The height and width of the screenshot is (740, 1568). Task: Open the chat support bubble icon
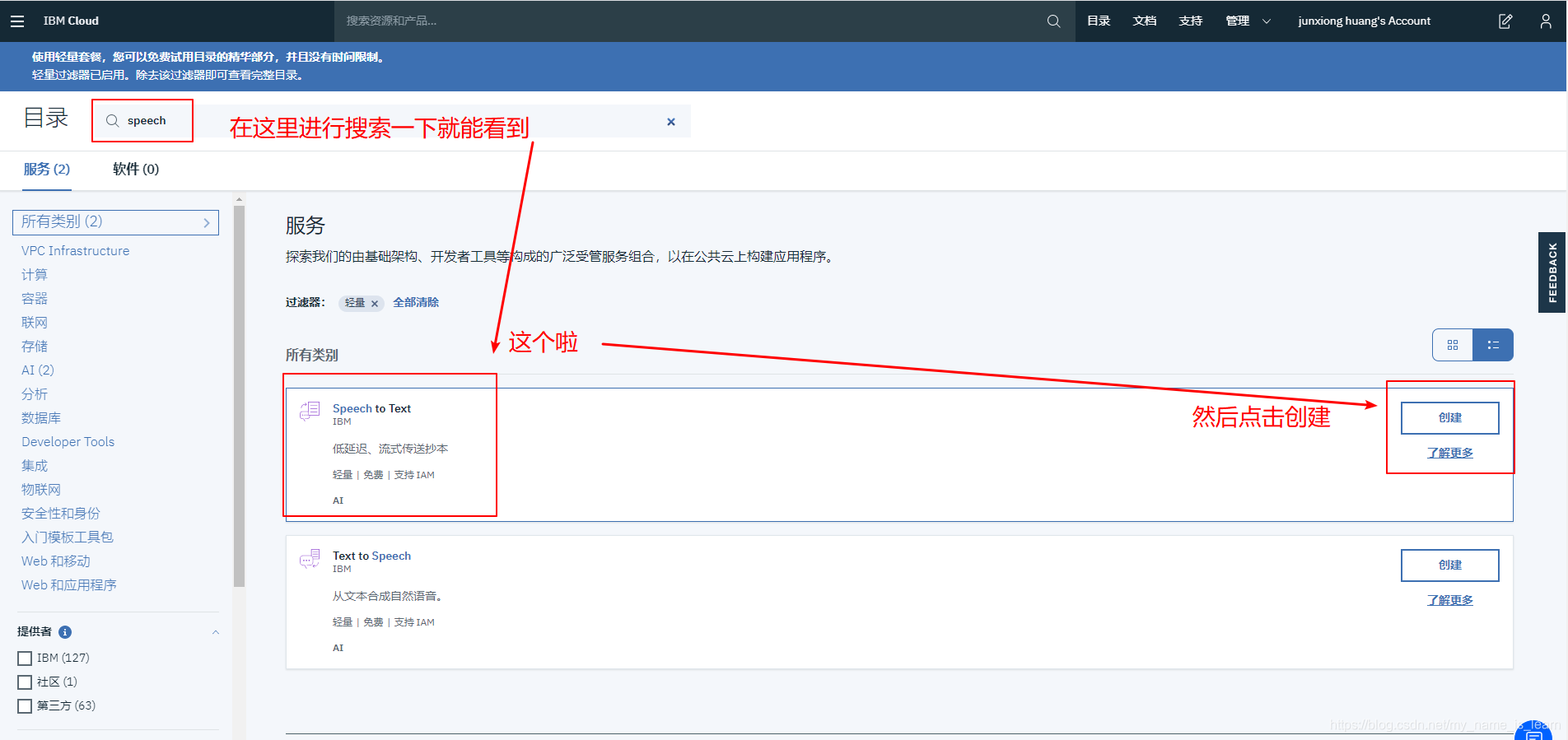click(1533, 731)
